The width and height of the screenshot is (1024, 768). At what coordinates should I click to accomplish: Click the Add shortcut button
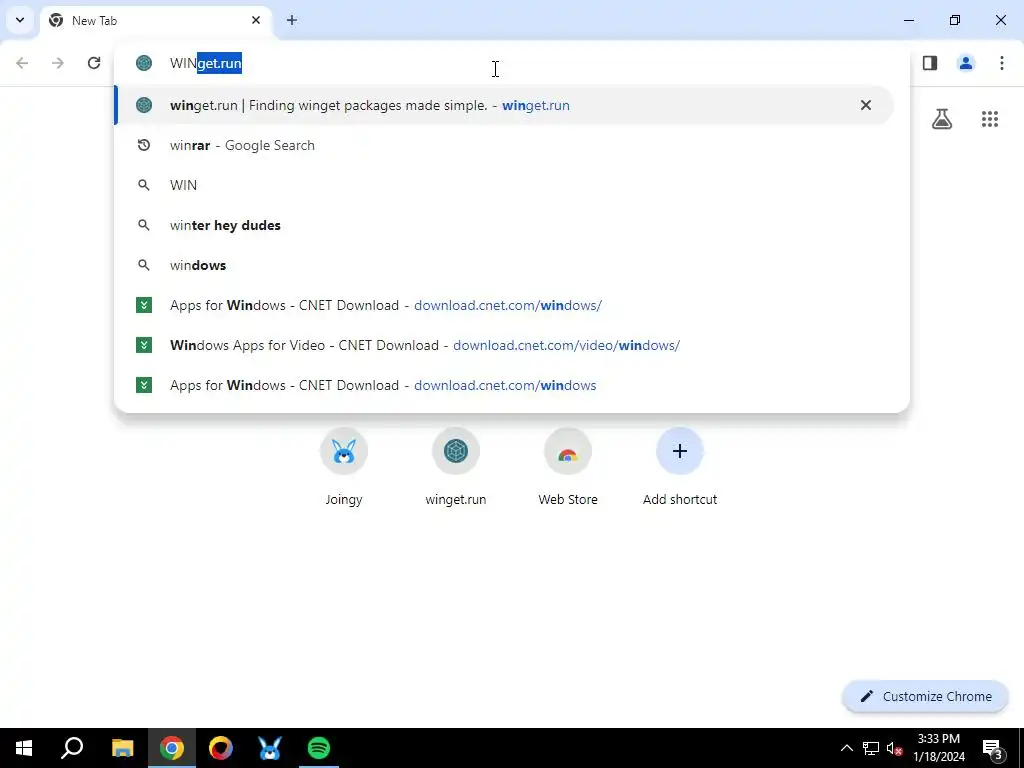click(x=680, y=467)
